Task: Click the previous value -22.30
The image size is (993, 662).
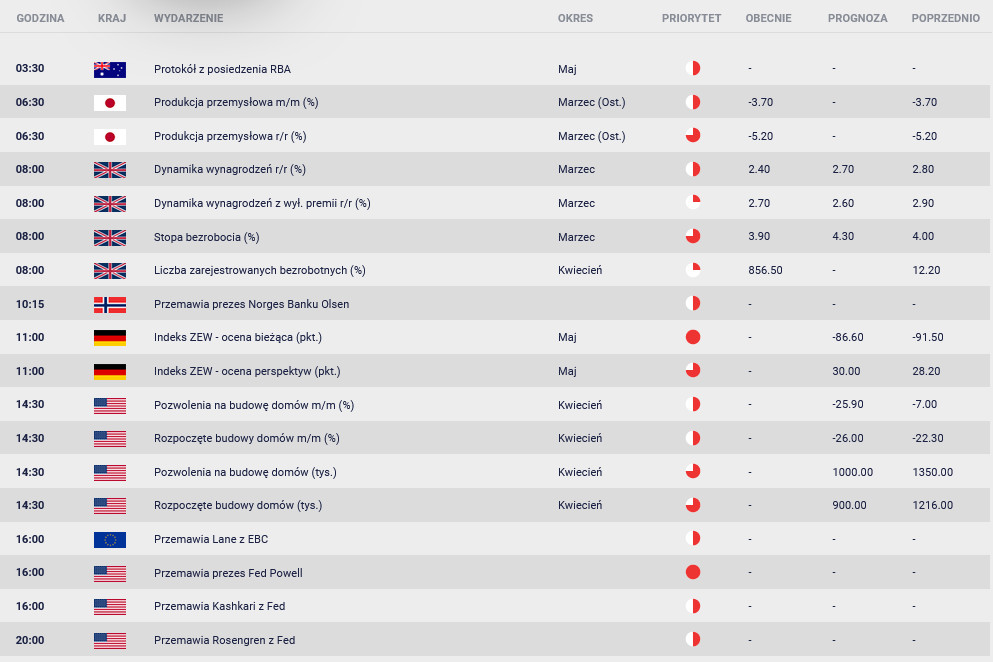Action: 928,438
